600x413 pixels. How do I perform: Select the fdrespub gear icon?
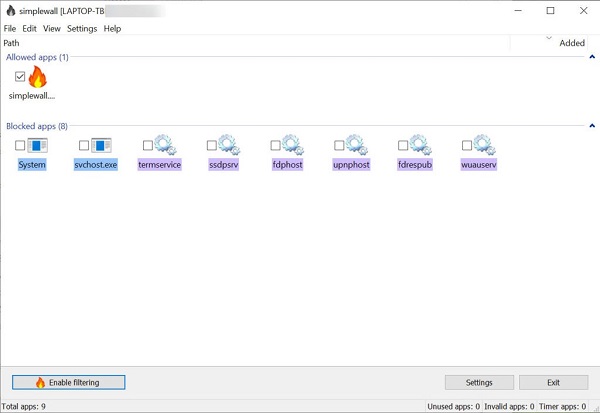[x=421, y=145]
